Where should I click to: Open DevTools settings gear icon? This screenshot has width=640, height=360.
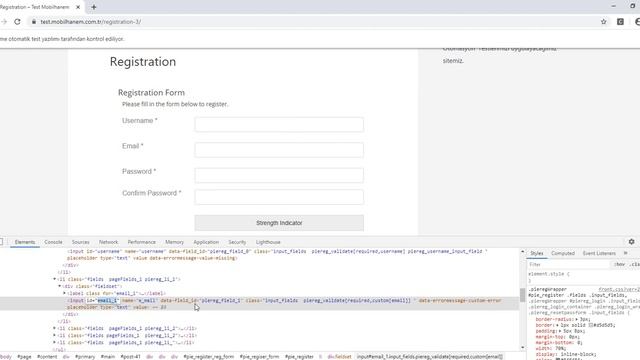coord(631,242)
